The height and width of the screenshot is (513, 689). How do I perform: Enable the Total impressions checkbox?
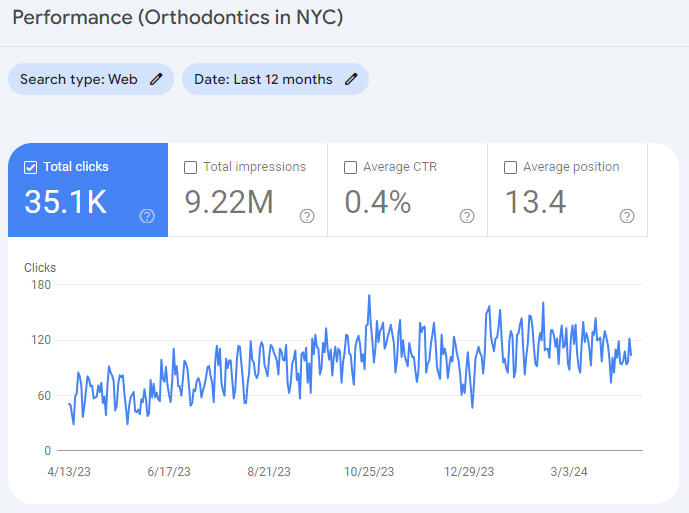click(x=190, y=167)
